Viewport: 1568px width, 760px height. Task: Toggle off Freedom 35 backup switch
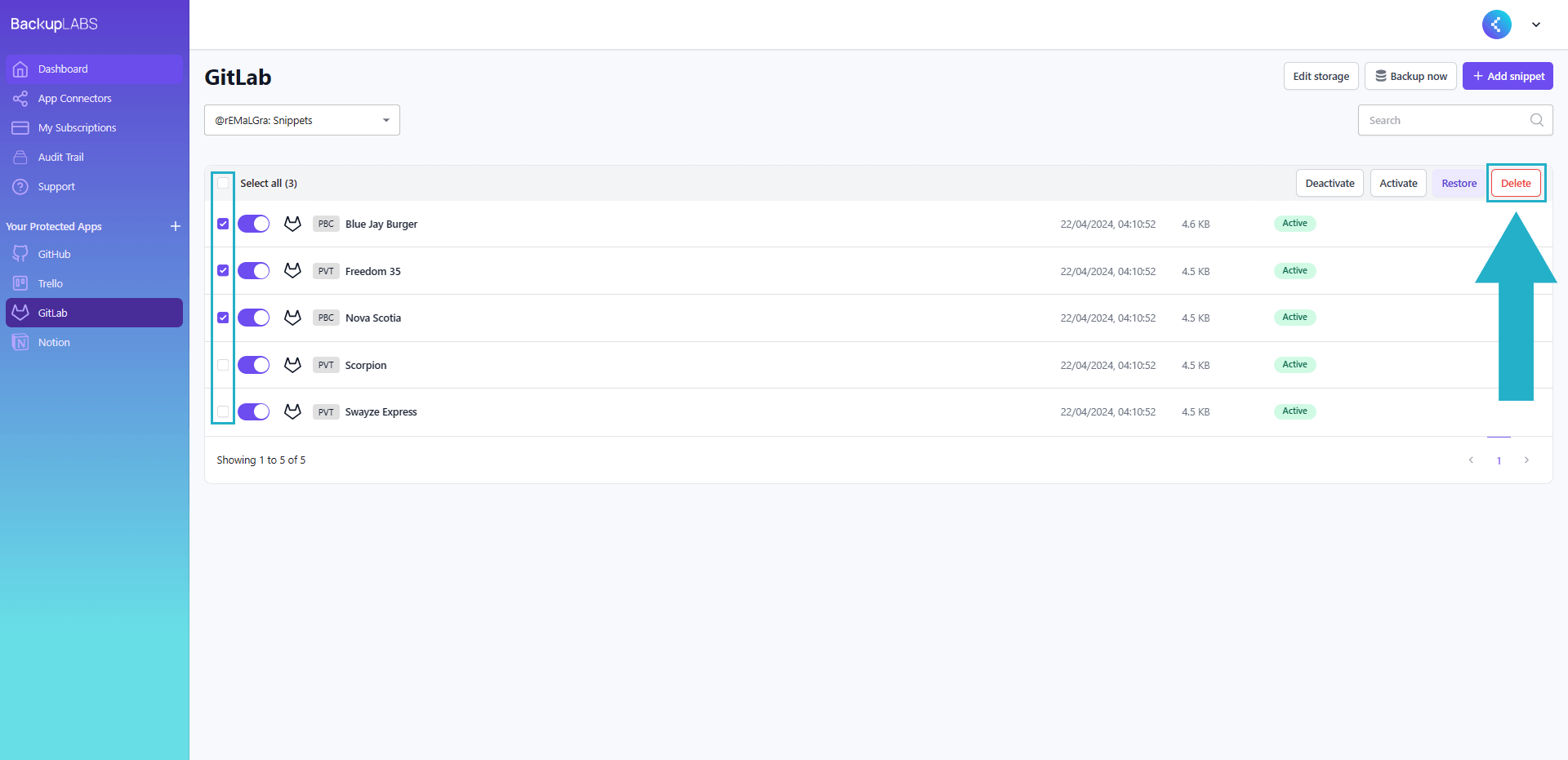click(254, 271)
